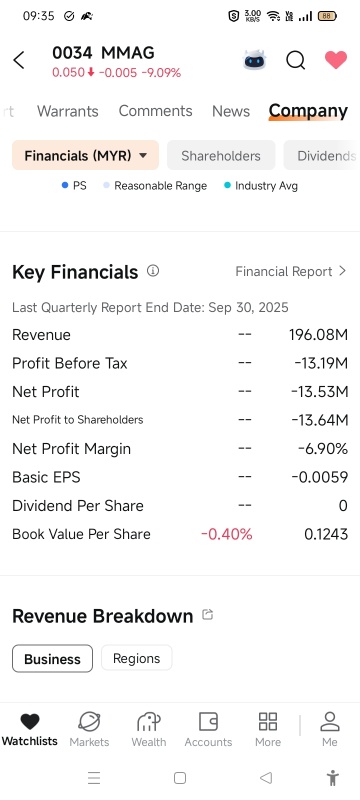Switch to the News tab

[231, 111]
